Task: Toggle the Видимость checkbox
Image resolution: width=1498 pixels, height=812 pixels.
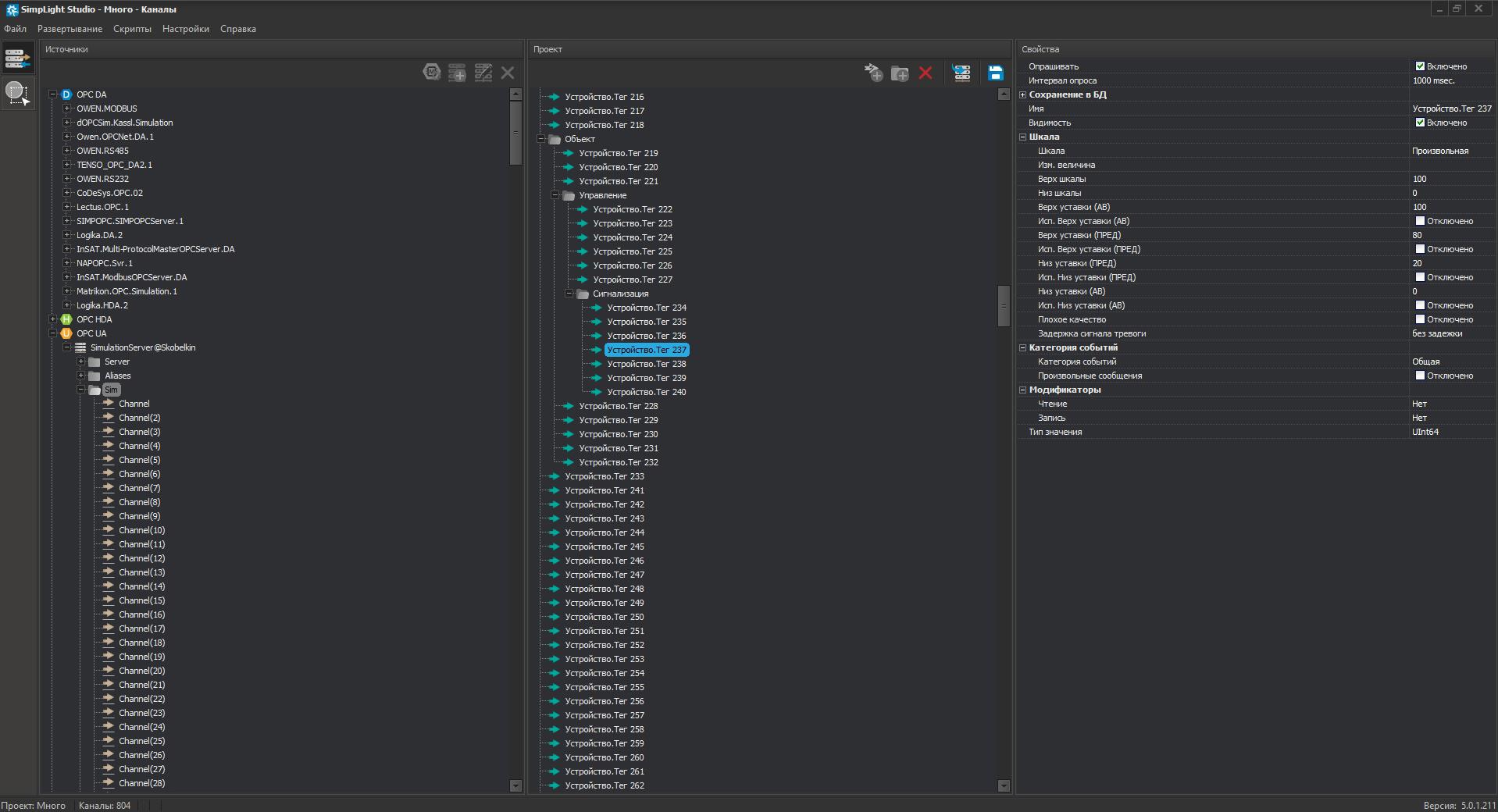Action: [1420, 123]
